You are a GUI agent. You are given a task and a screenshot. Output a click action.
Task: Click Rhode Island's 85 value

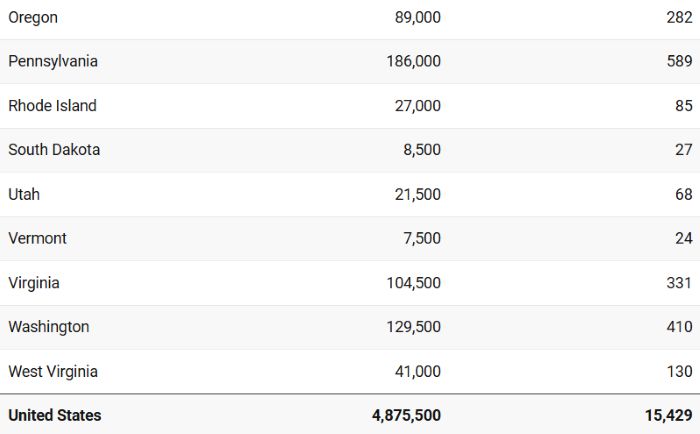[683, 105]
